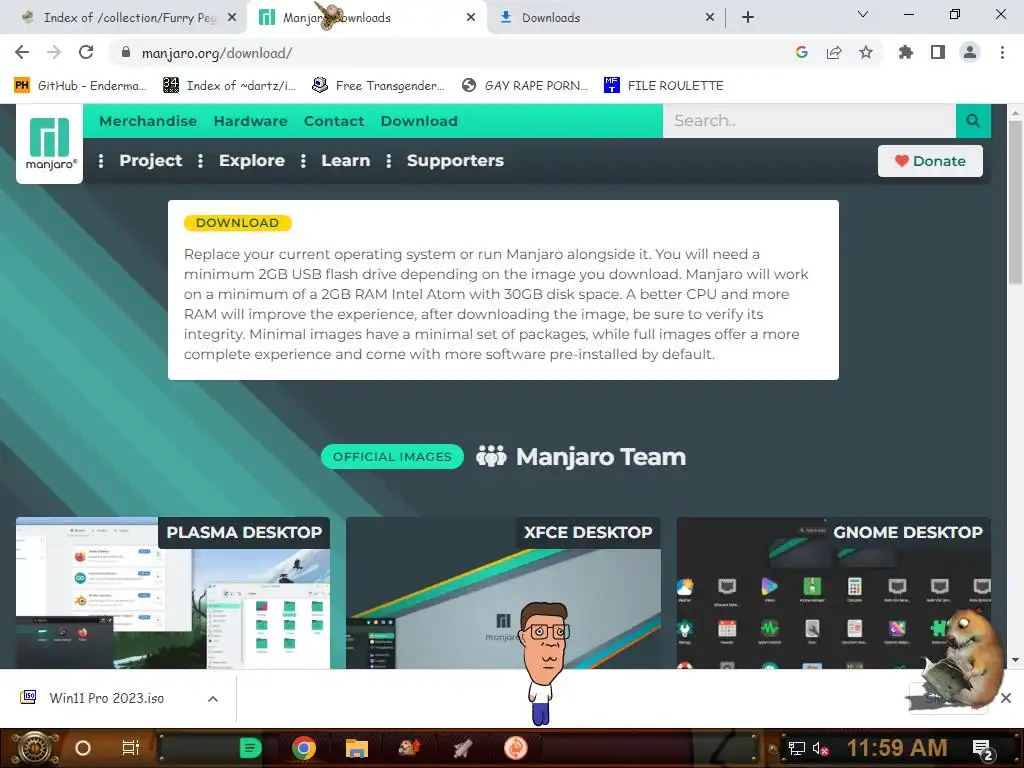Open the GitHub - Enderma bookmark
Image resolution: width=1024 pixels, height=768 pixels.
pyautogui.click(x=80, y=86)
